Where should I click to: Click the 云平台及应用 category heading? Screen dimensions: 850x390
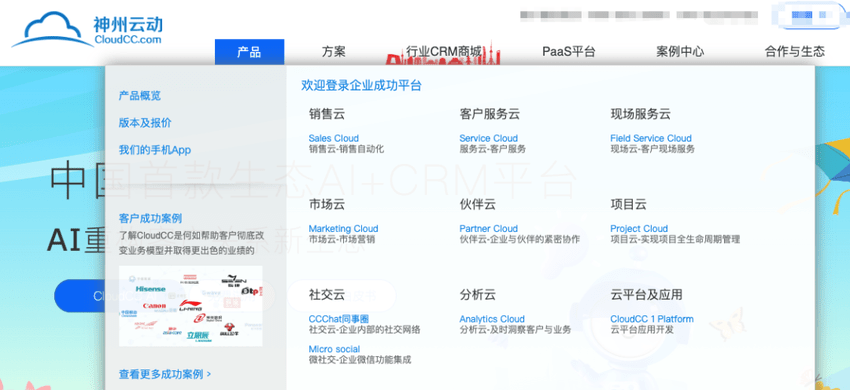[646, 295]
